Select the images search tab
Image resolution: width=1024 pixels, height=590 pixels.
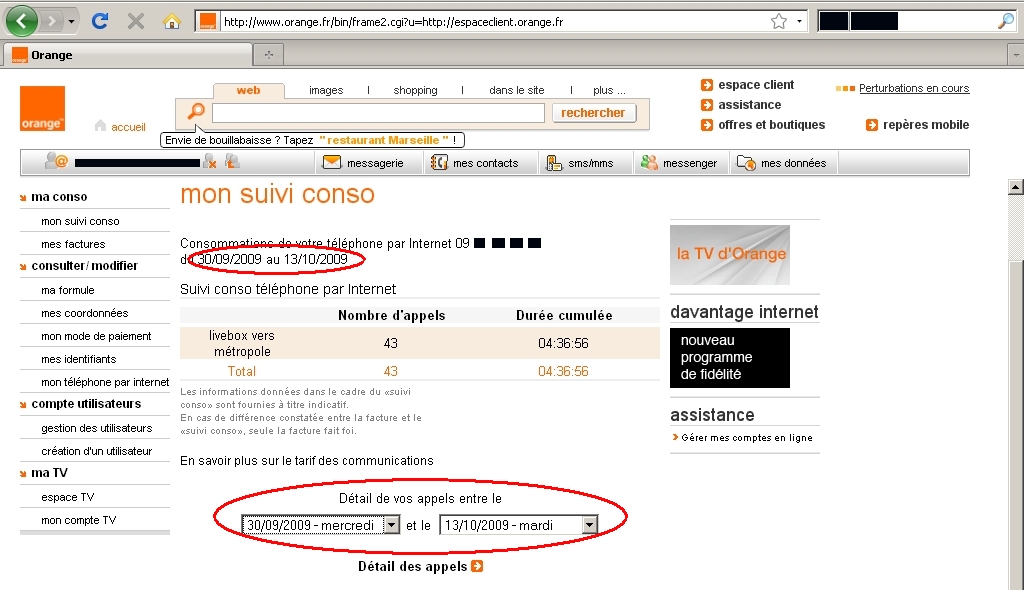[x=326, y=90]
